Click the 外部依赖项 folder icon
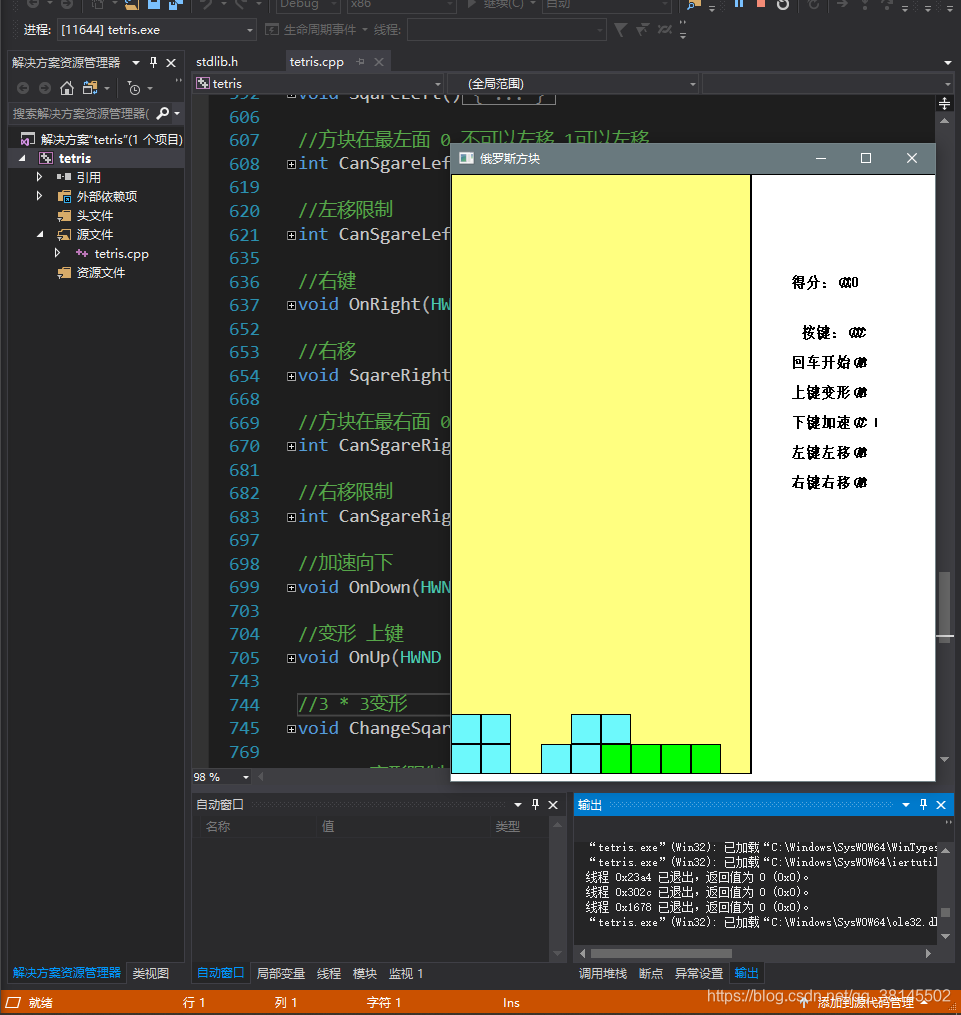 tap(64, 196)
